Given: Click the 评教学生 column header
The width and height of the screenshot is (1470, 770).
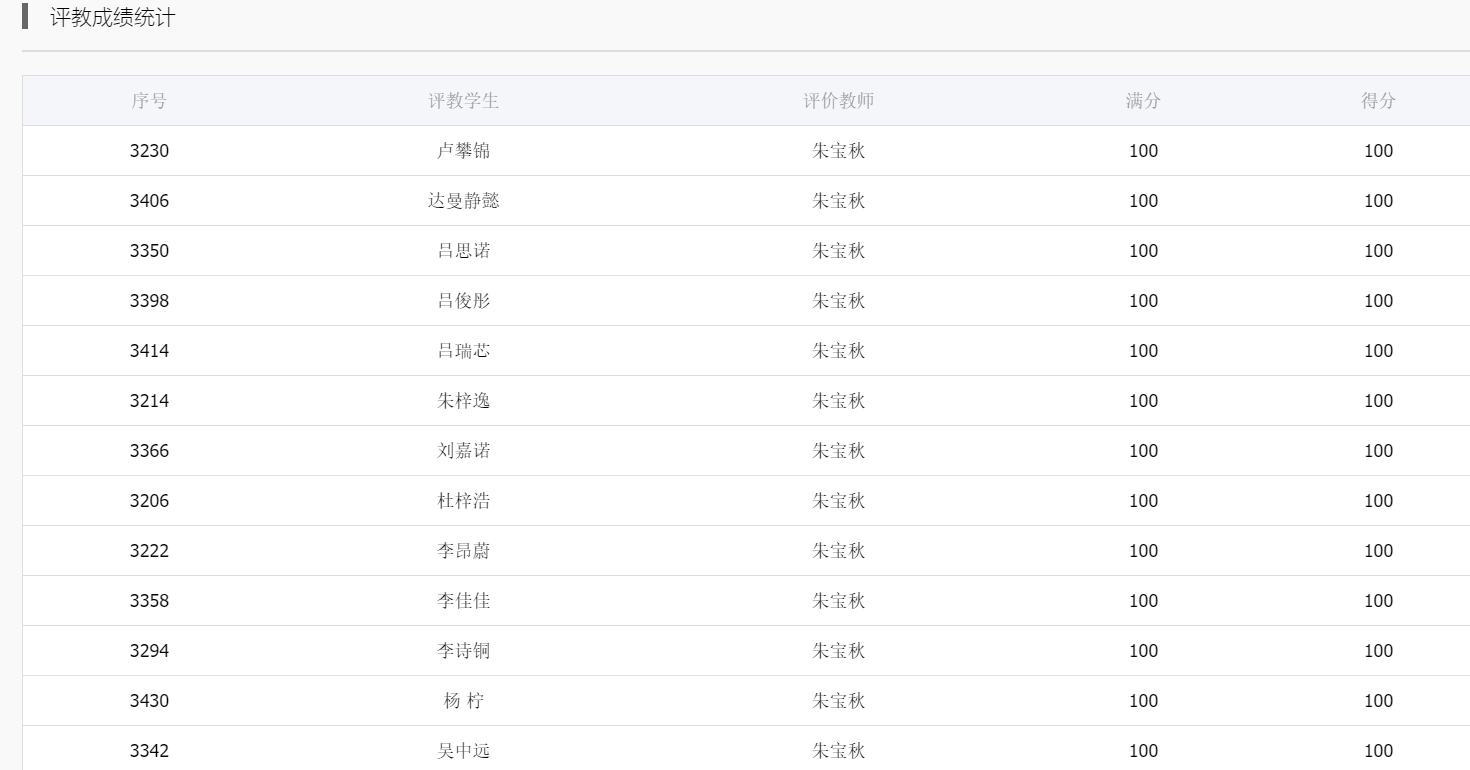Looking at the screenshot, I should click(x=463, y=101).
